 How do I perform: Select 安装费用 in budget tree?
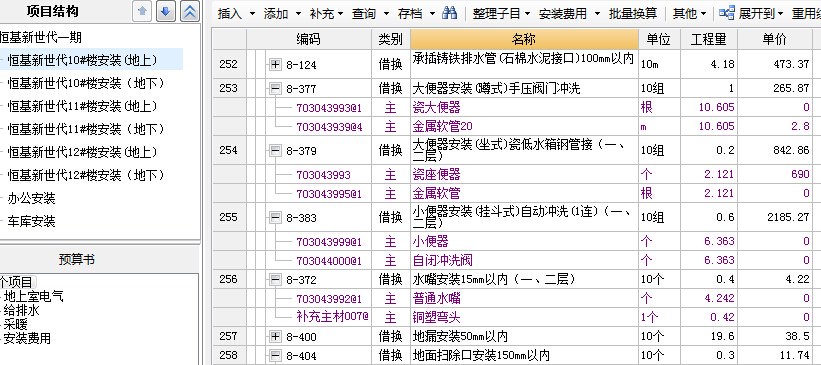[x=27, y=338]
